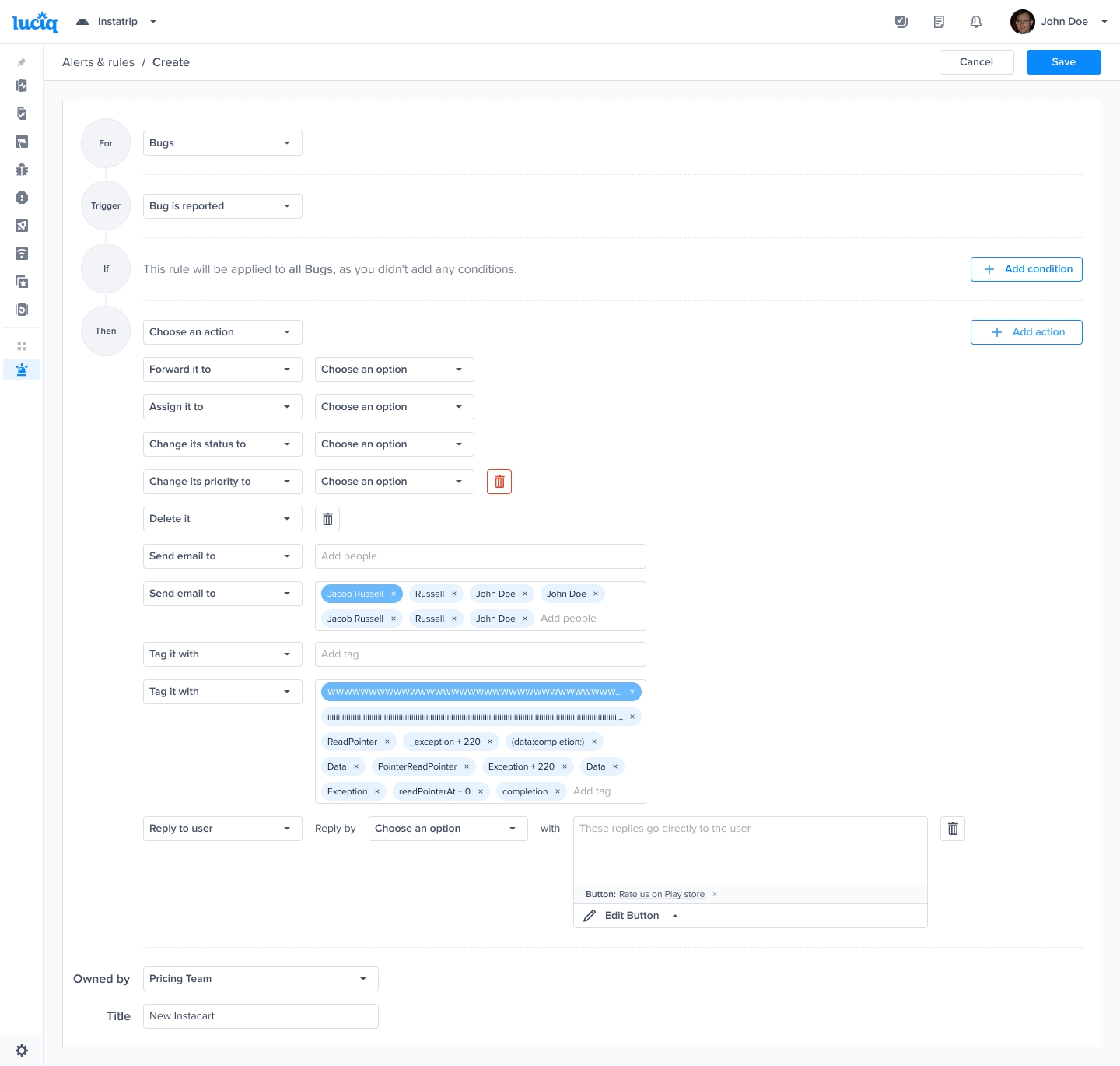Open the Pricing Team owner dropdown

261,979
